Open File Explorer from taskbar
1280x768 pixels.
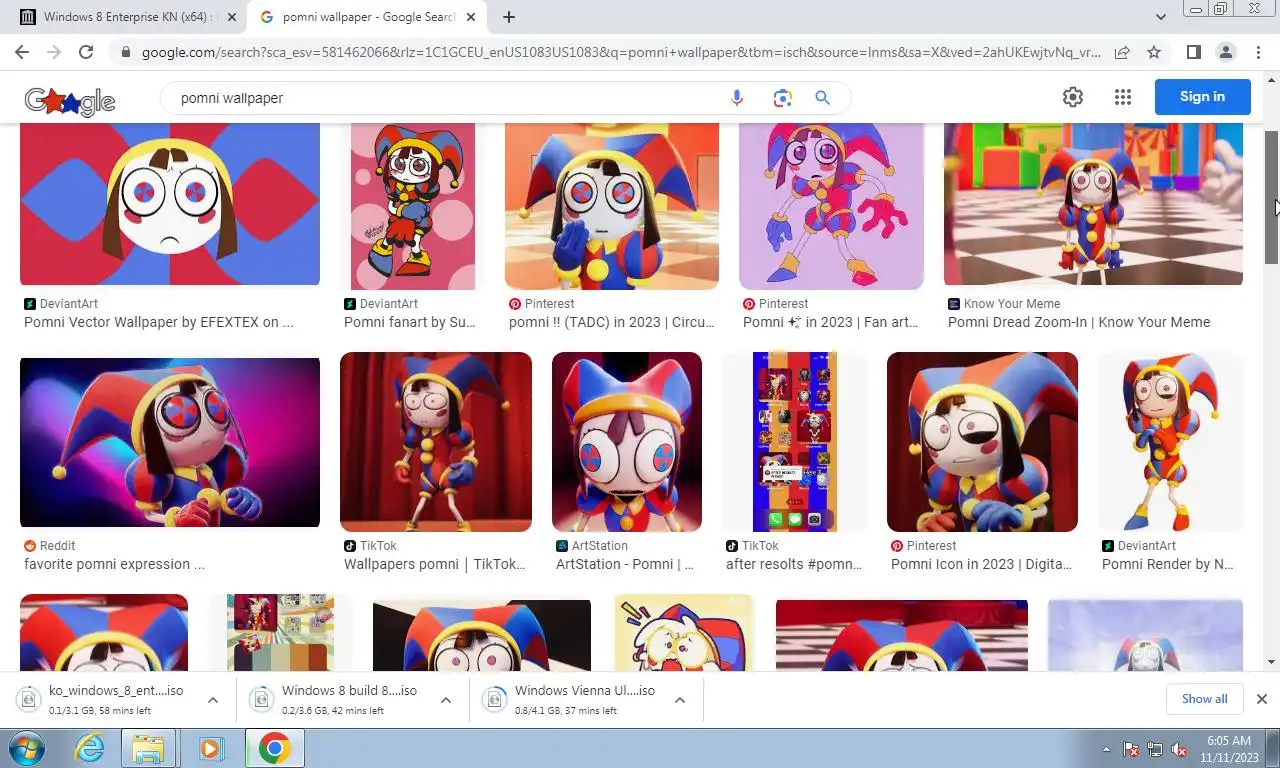[x=148, y=748]
